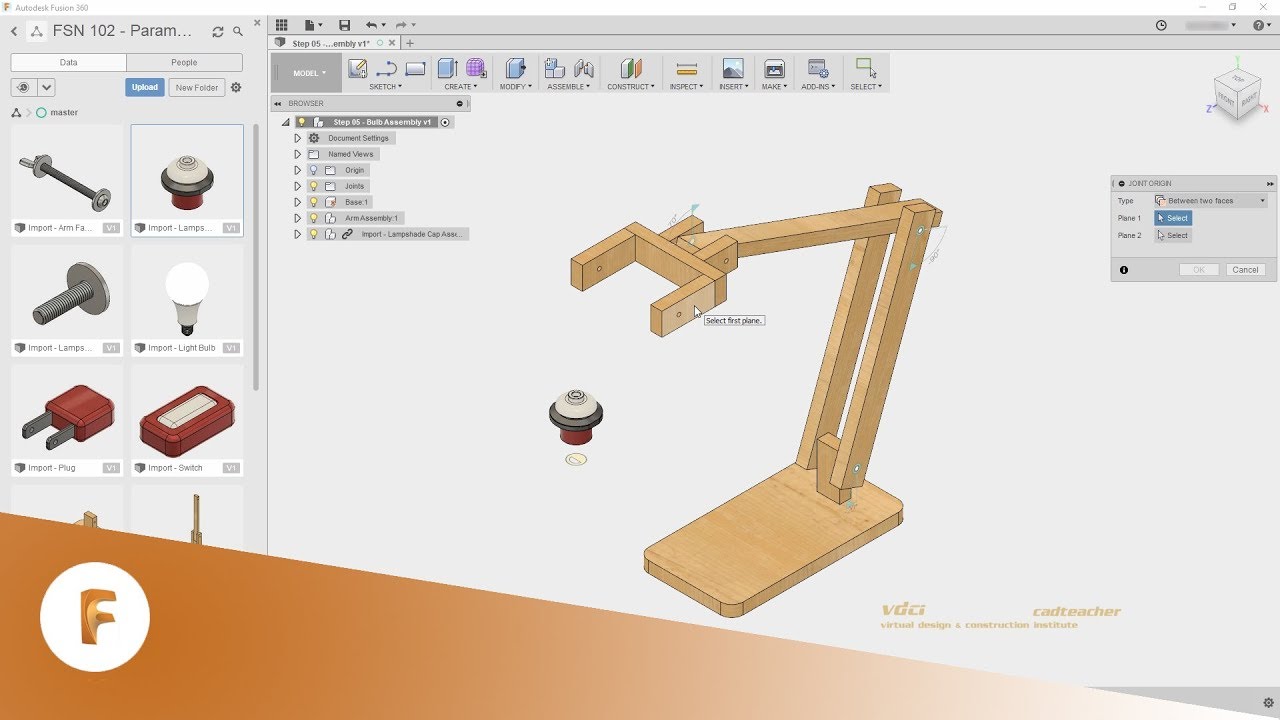
Task: Click the Redo arrow
Action: [401, 25]
